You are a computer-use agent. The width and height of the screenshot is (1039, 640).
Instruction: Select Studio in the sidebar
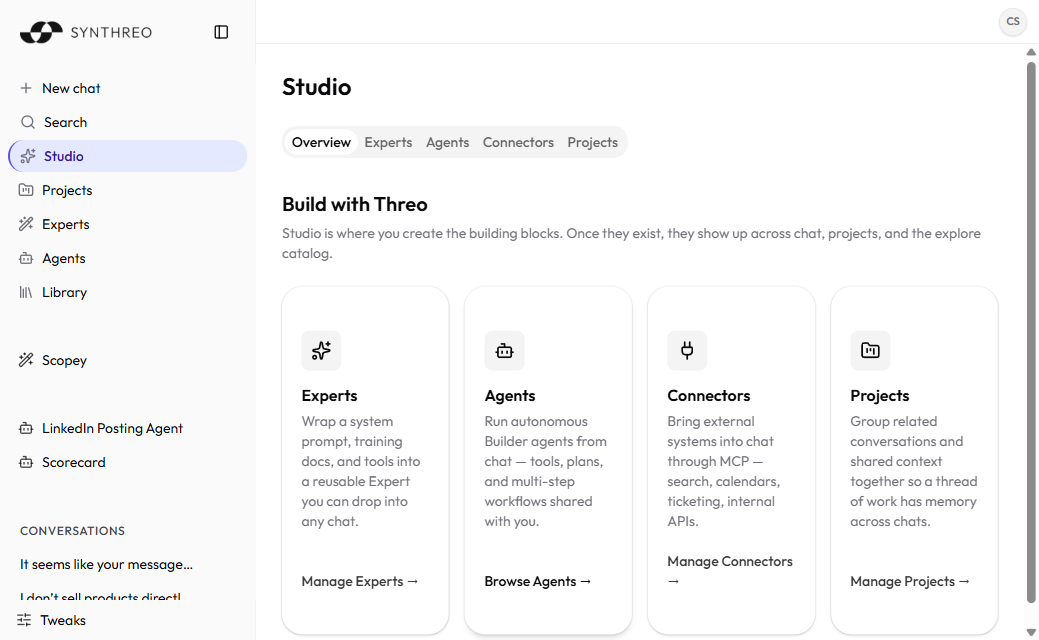click(127, 156)
